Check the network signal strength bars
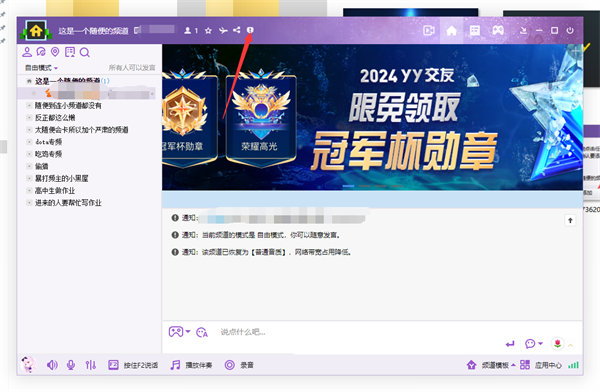This screenshot has height=392, width=600. click(573, 365)
